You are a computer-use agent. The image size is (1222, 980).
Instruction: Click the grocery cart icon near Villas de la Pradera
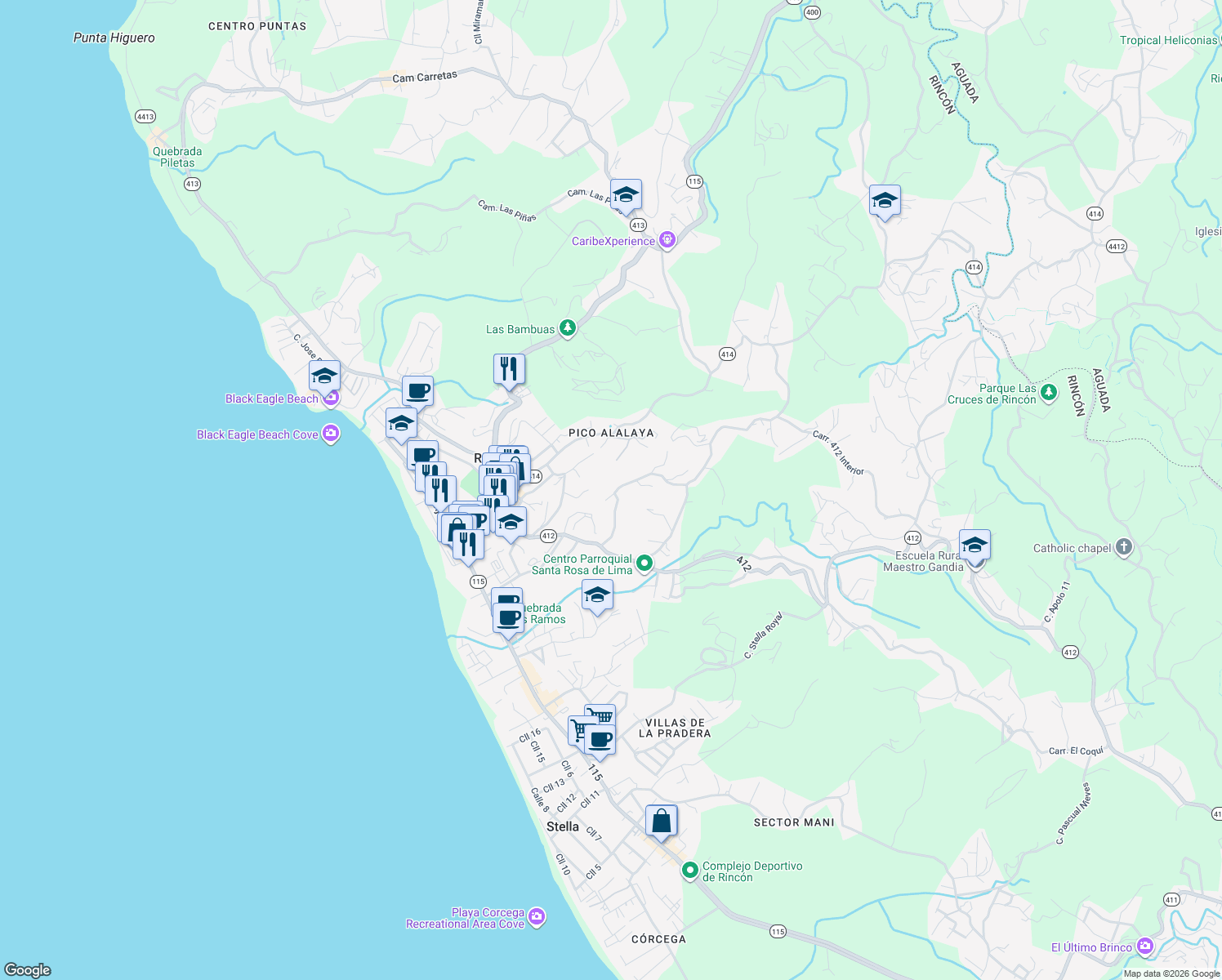(x=600, y=713)
